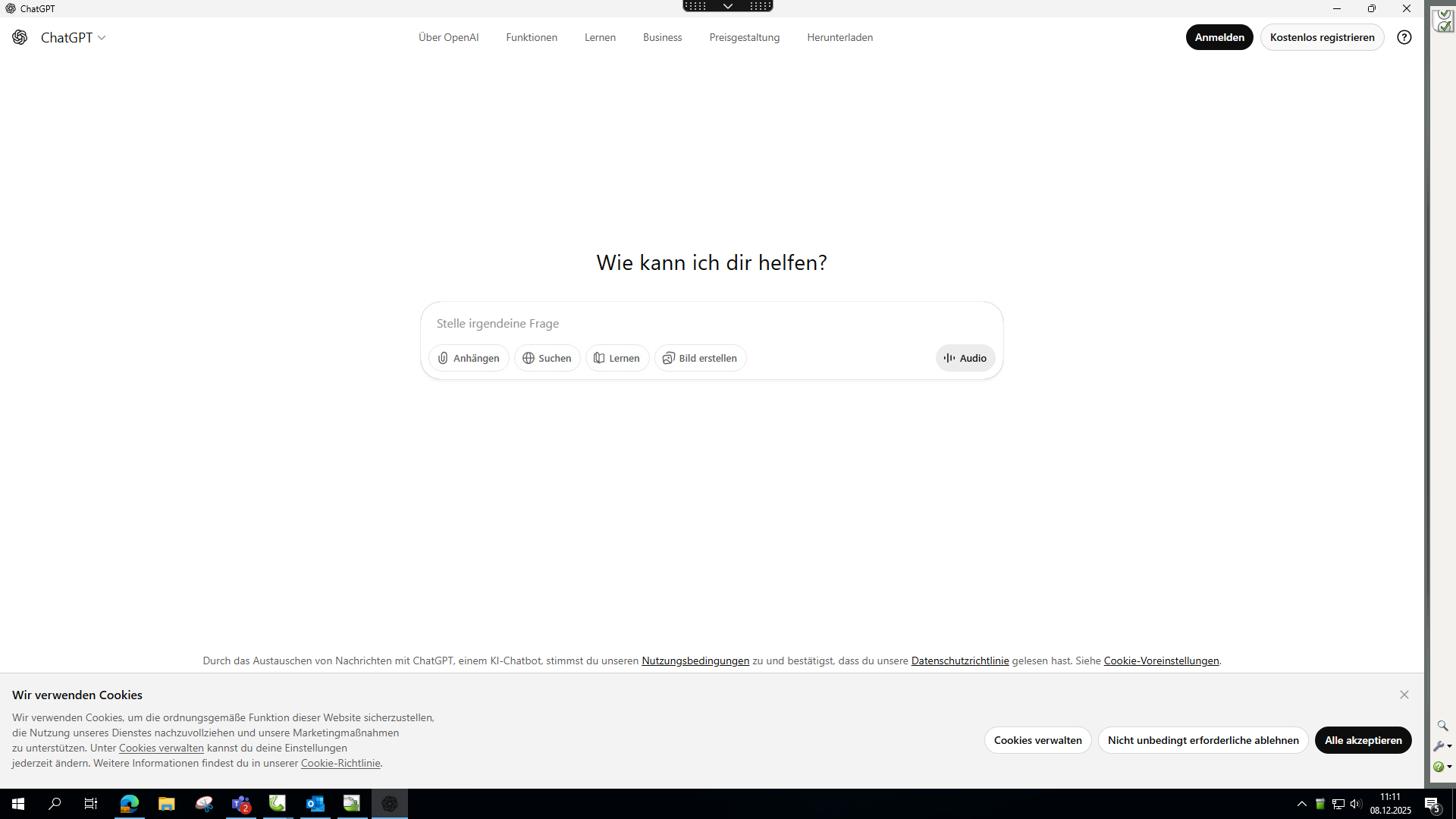This screenshot has height=819, width=1456.
Task: Enable web search with Suchen globe
Action: pyautogui.click(x=547, y=358)
